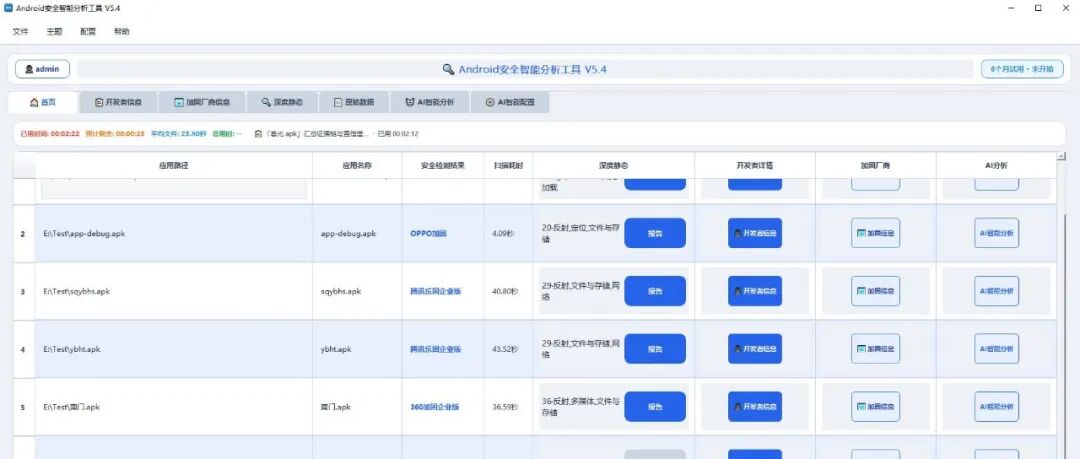Click the 应用名称 column header
This screenshot has height=459, width=1080.
[357, 165]
